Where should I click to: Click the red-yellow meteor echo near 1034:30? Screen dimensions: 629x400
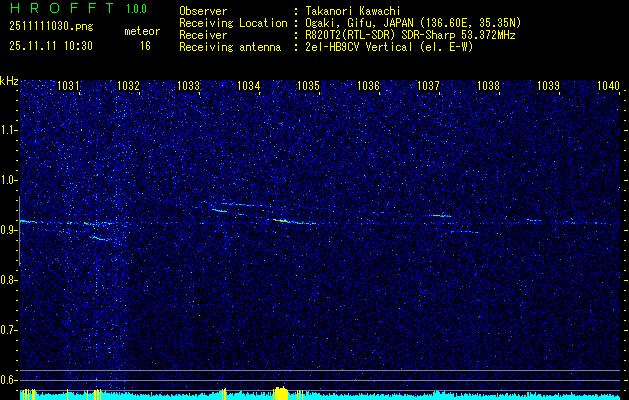pos(281,220)
